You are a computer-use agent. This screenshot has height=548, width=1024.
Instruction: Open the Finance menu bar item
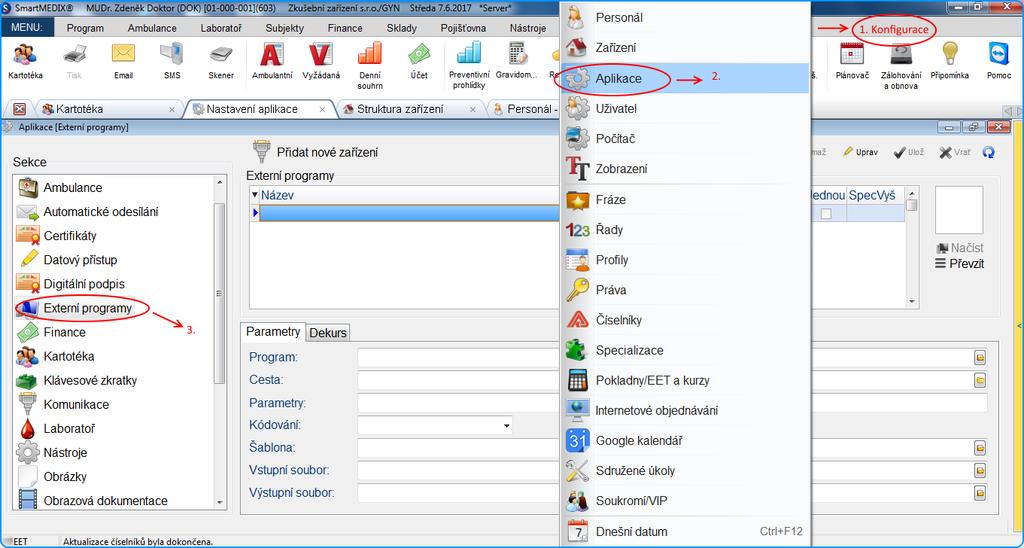(345, 28)
